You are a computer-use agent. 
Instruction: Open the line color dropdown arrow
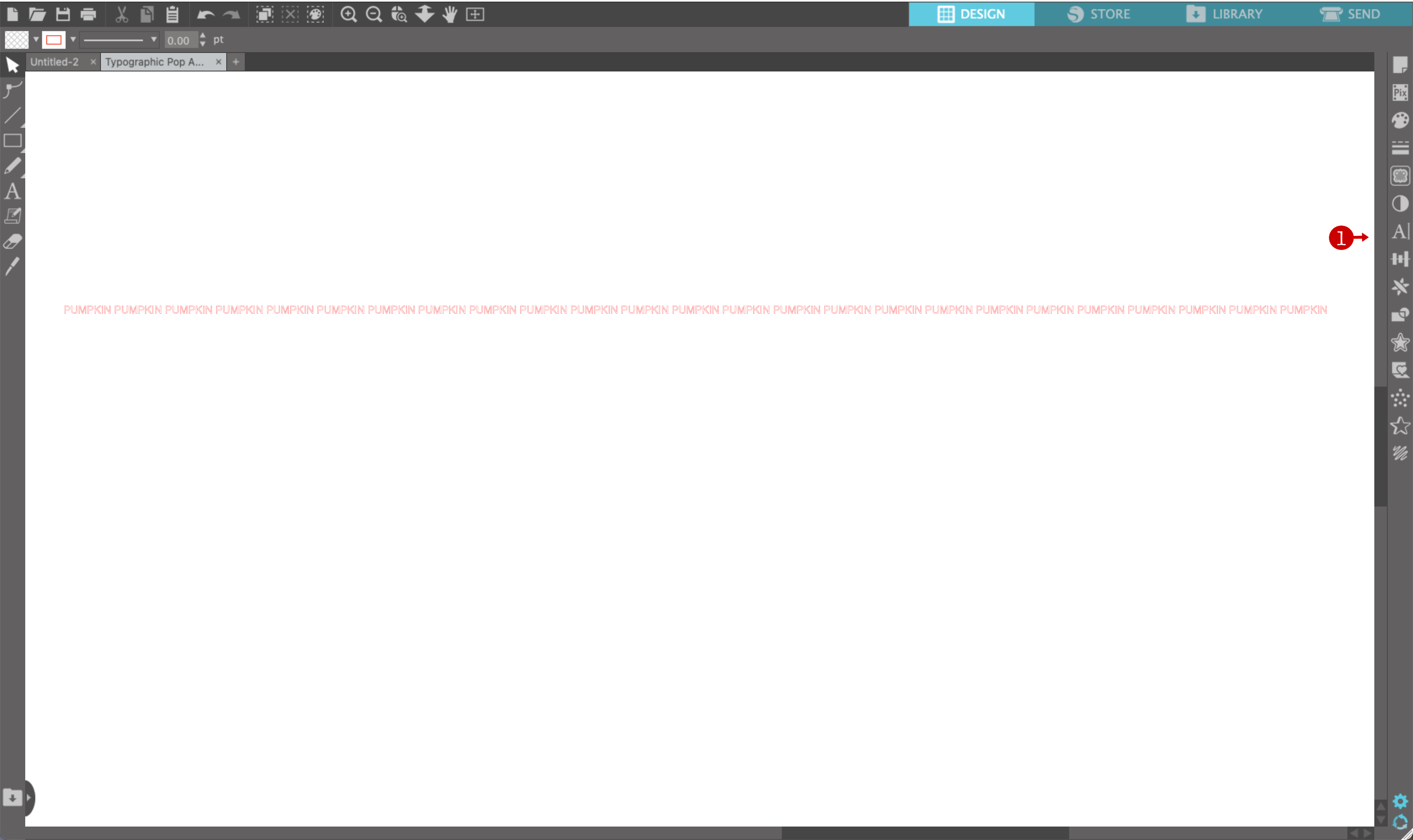pyautogui.click(x=72, y=40)
